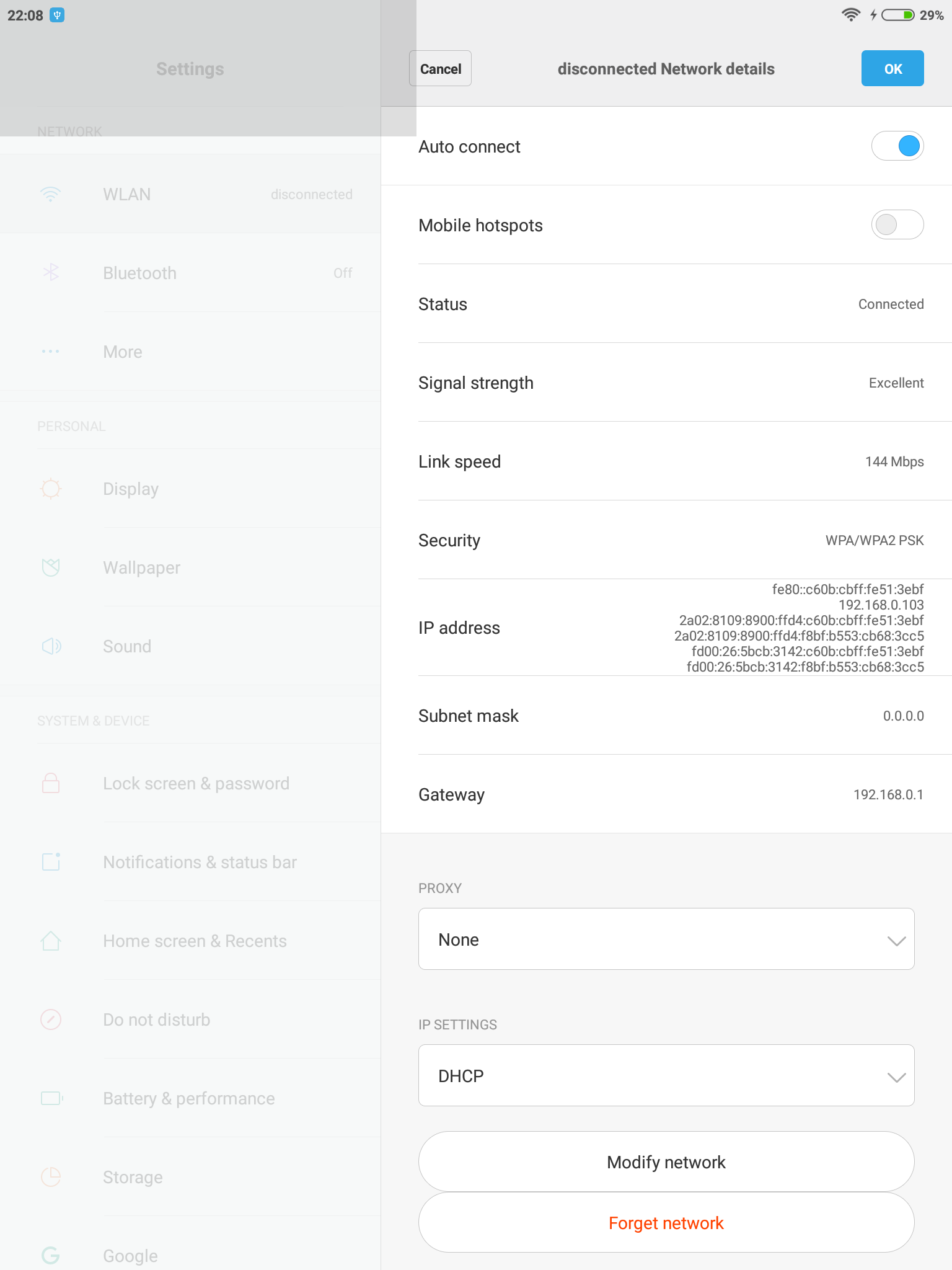The height and width of the screenshot is (1270, 952).
Task: Disable the Auto connect switch
Action: pyautogui.click(x=897, y=146)
